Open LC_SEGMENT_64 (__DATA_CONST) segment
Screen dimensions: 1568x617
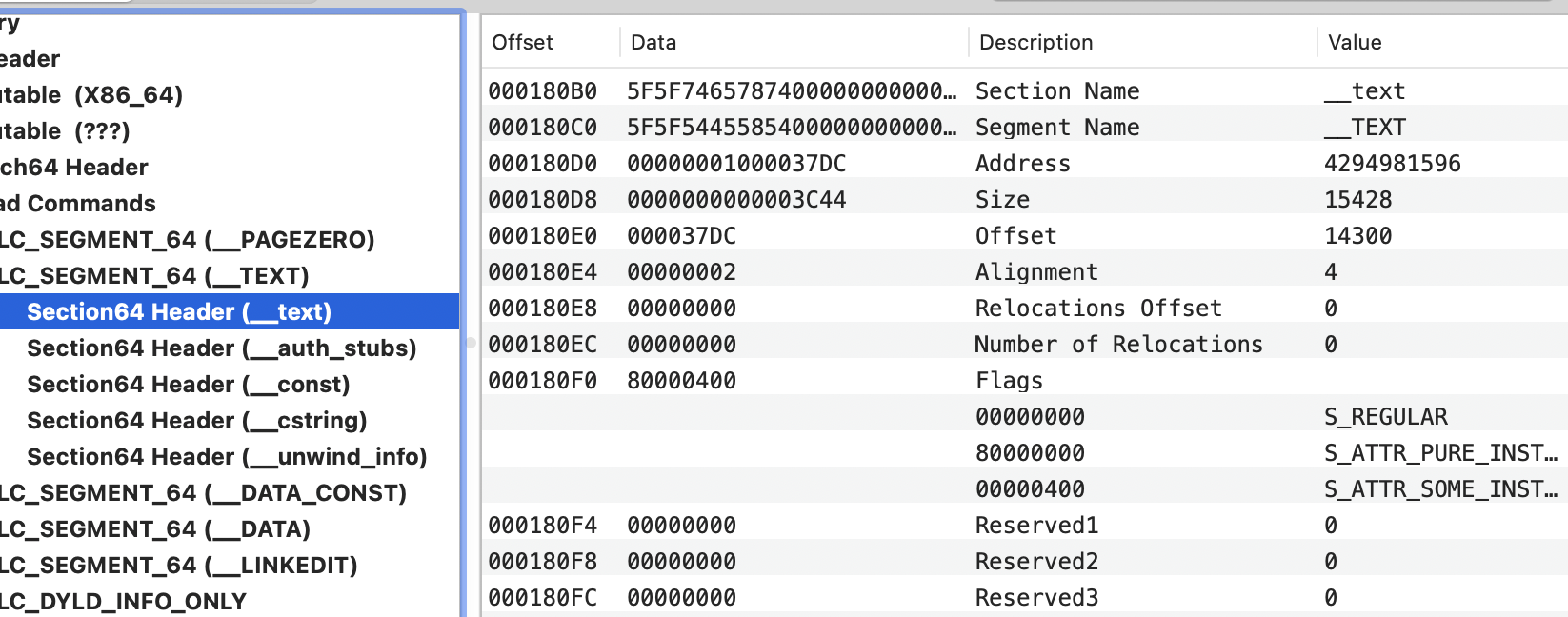[203, 493]
